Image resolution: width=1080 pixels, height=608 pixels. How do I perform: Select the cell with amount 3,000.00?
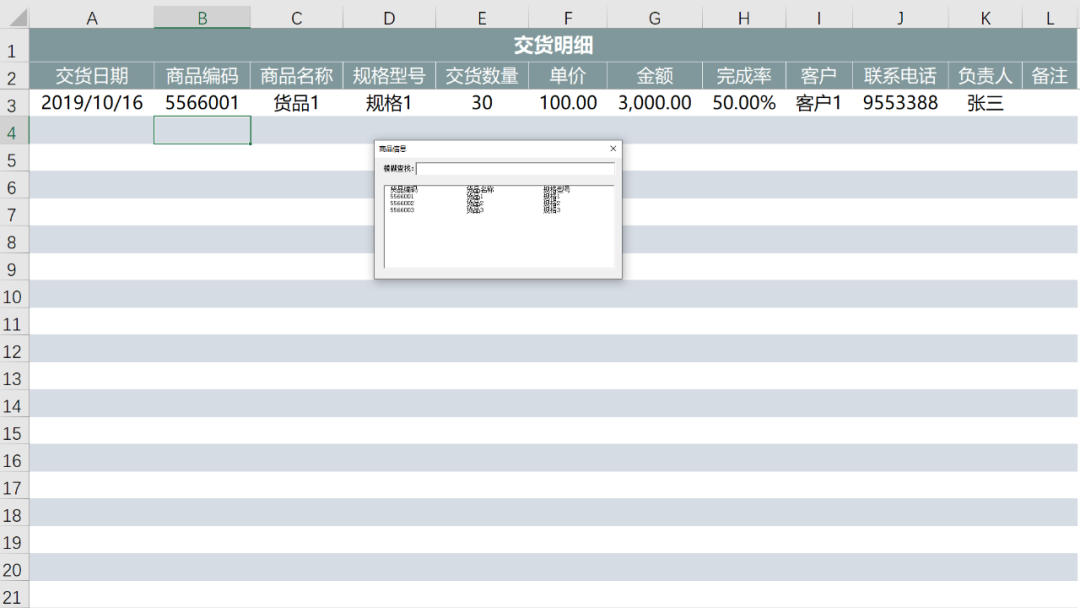tap(654, 103)
